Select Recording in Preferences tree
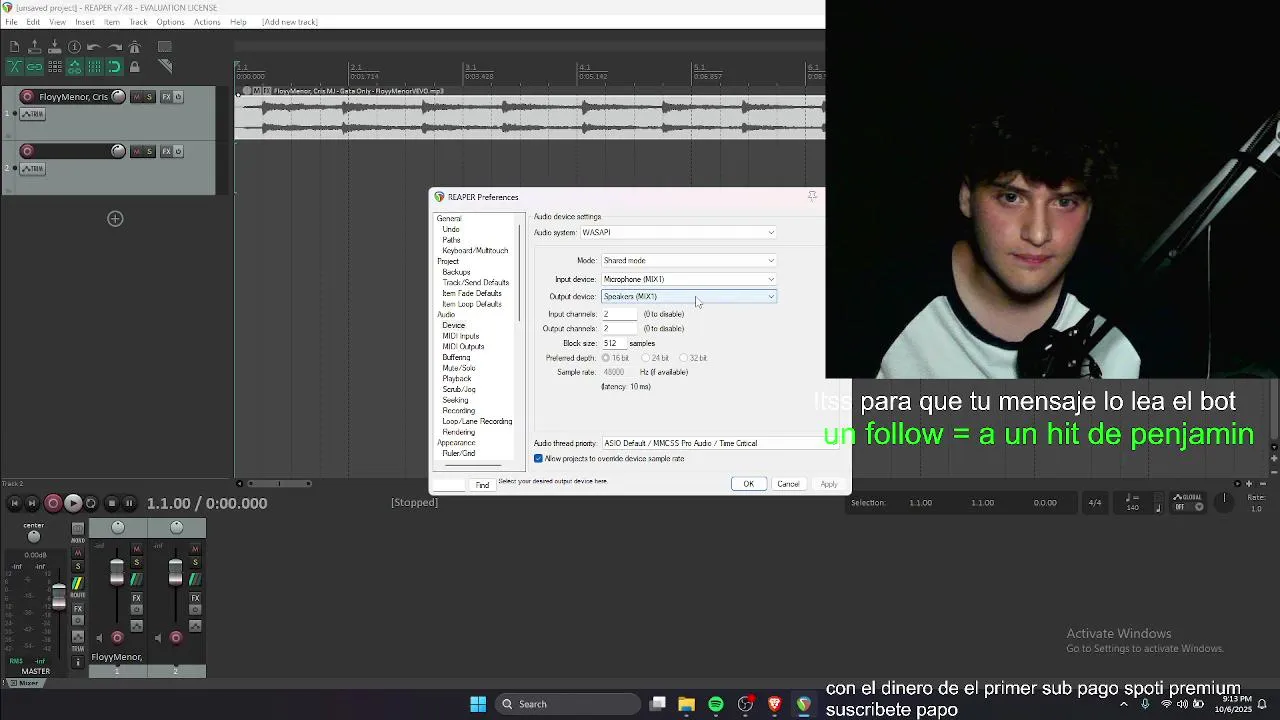Viewport: 1280px width, 720px height. (459, 411)
